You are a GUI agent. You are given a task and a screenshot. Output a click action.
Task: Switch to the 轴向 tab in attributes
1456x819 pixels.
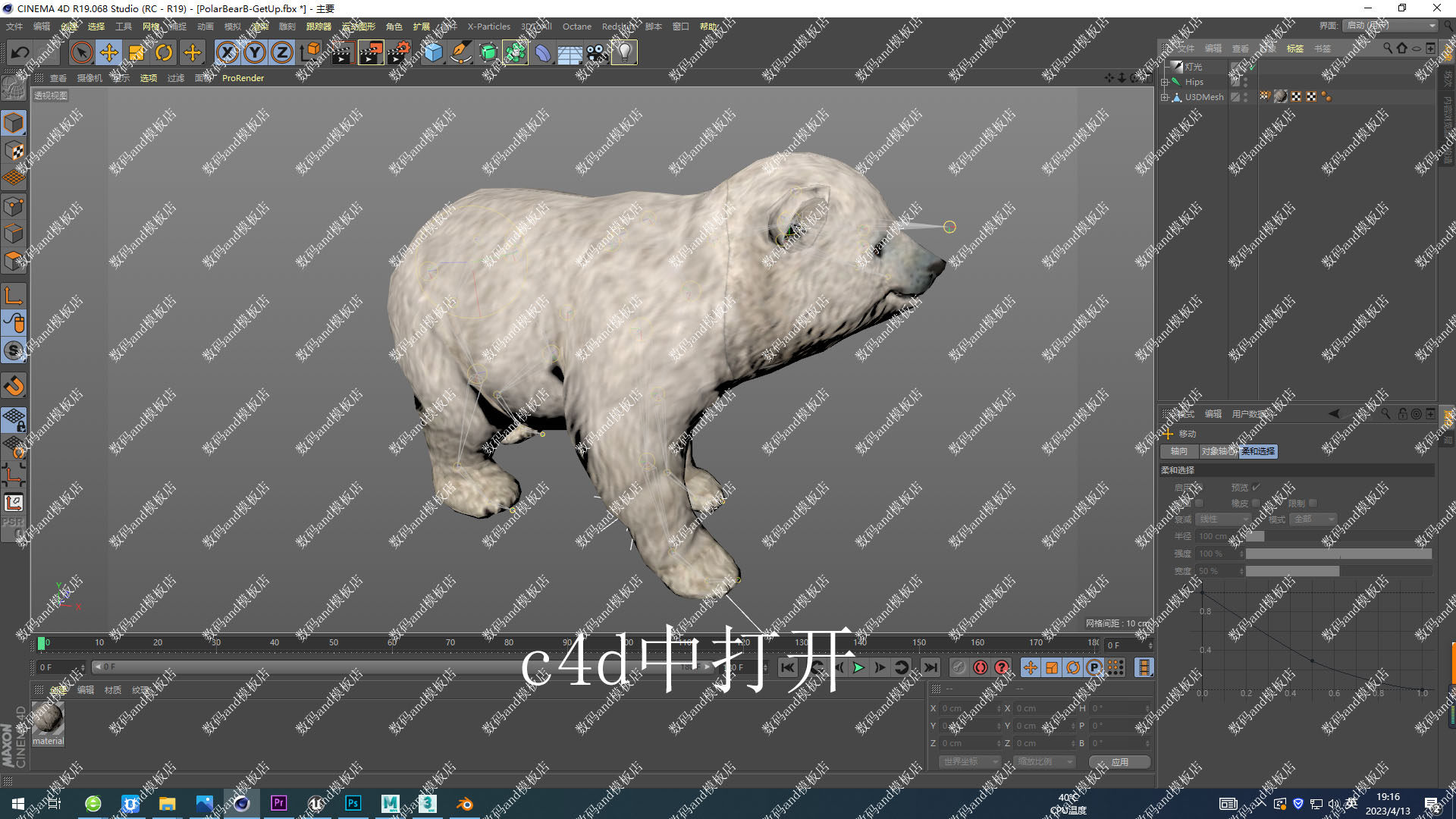(x=1178, y=452)
